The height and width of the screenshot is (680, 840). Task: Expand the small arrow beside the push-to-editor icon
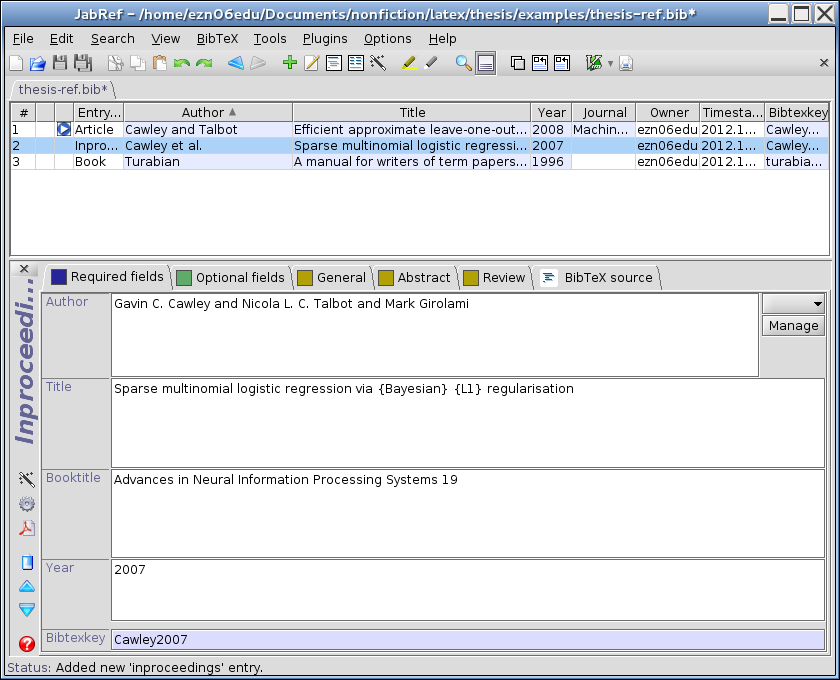pos(610,64)
